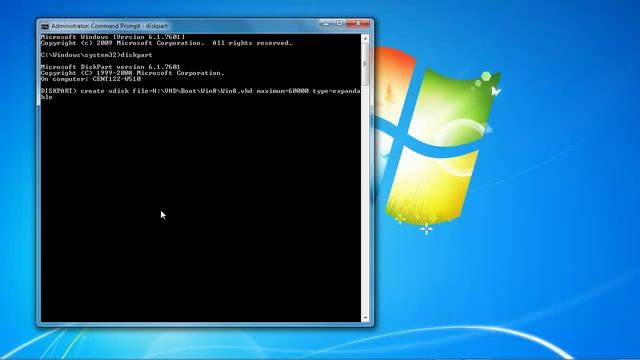Screen dimensions: 640x360
Task: Click the "C:\Windows\system32>diskpart" line
Action: pyautogui.click(x=96, y=55)
